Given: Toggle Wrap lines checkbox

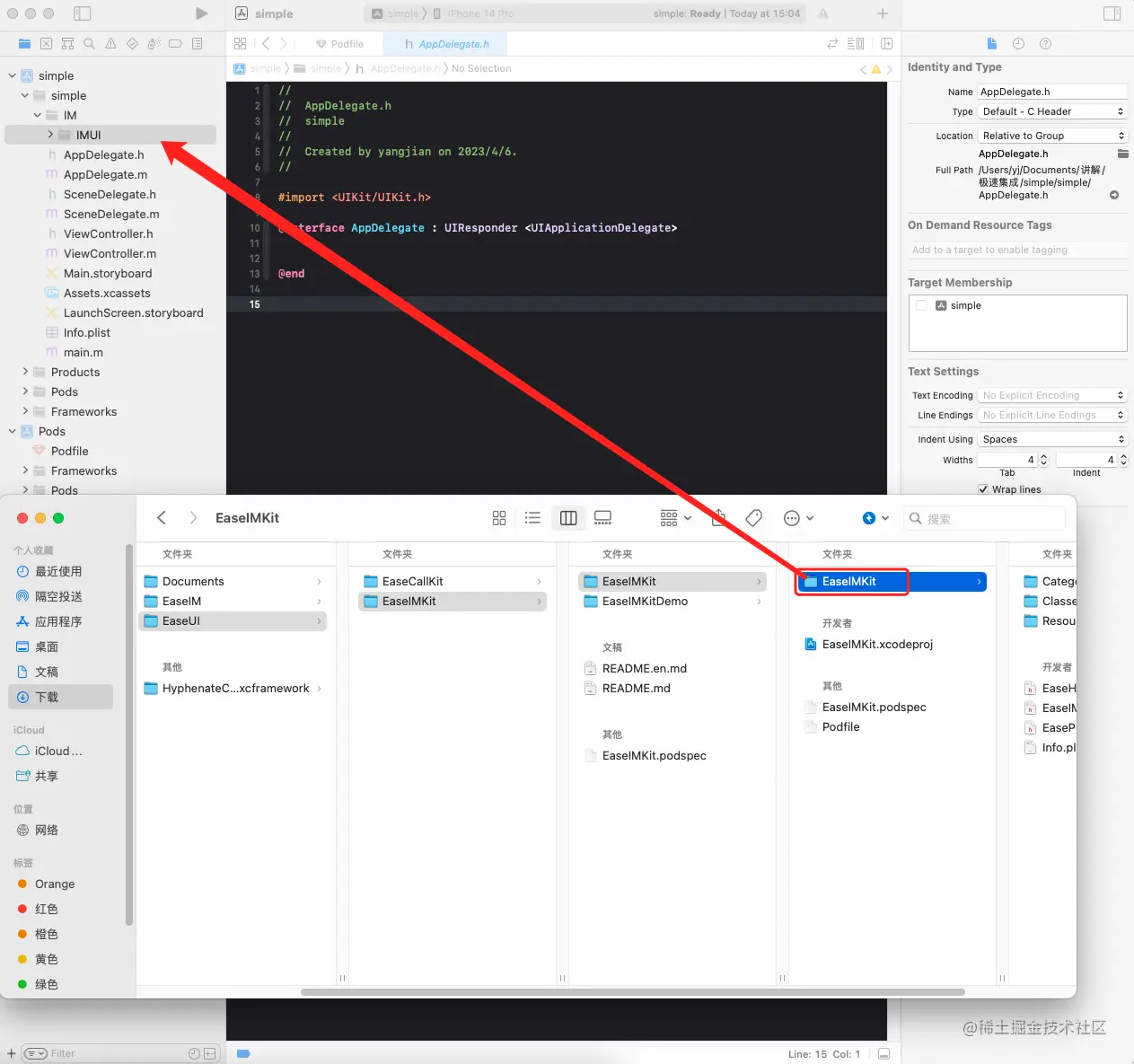Looking at the screenshot, I should tap(983, 489).
